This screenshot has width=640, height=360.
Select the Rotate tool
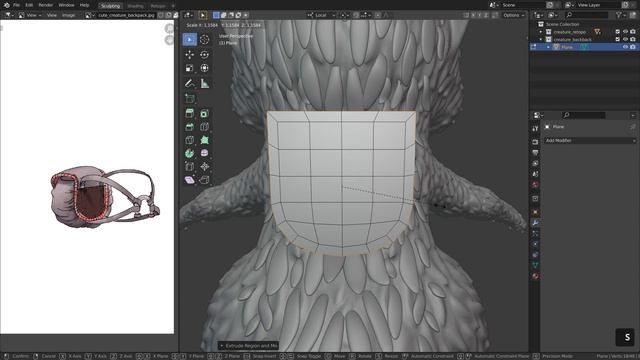204,54
